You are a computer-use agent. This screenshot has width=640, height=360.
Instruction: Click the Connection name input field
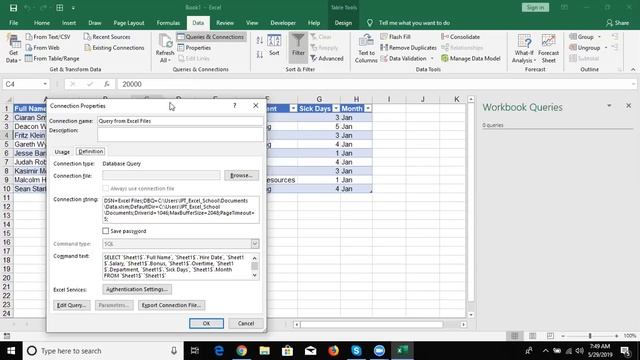(180, 121)
